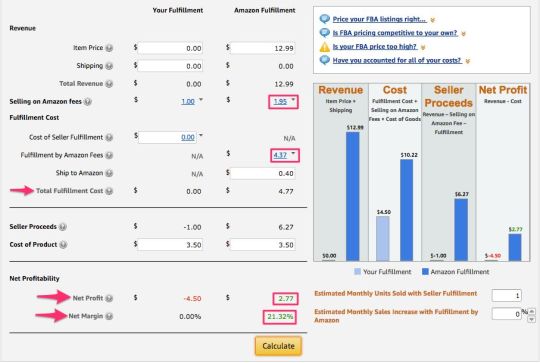Screen dimensions: 540x363
Task: Open Price your FBA listings right link
Action: point(379,19)
